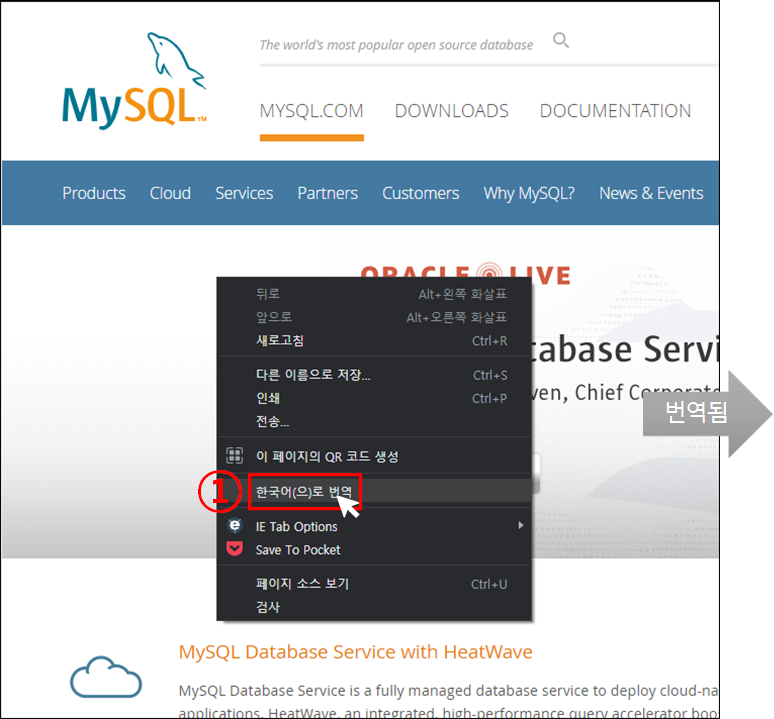This screenshot has width=774, height=719.
Task: Expand the IE Tab Options submenu arrow
Action: (521, 526)
